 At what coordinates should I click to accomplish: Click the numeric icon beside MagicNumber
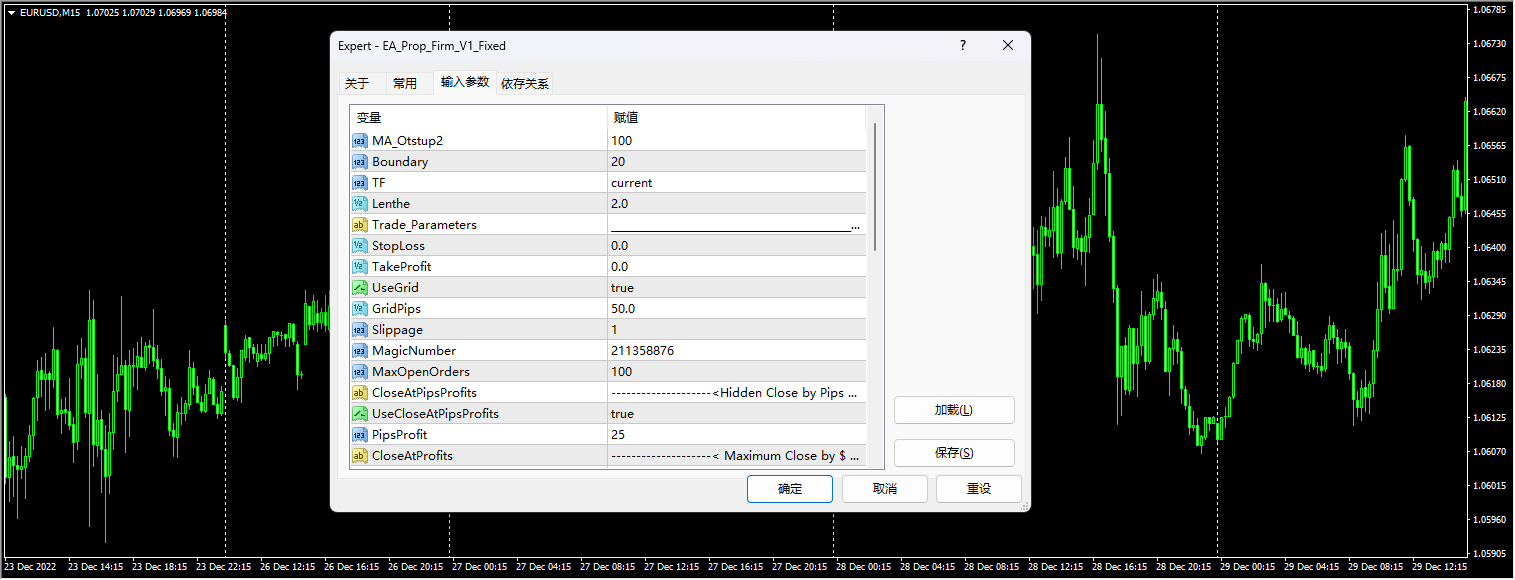click(x=359, y=350)
